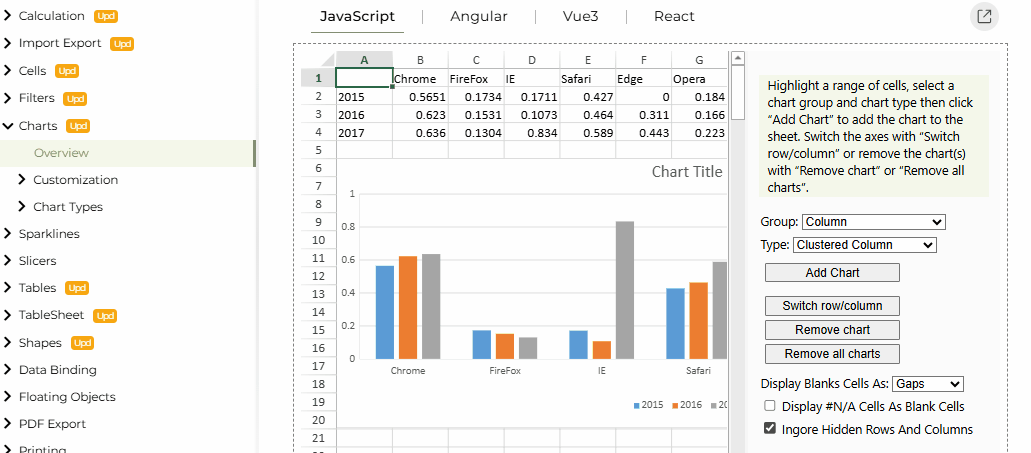Click the 2015 legend marker in chart
The image size is (1031, 453).
[x=636, y=405]
